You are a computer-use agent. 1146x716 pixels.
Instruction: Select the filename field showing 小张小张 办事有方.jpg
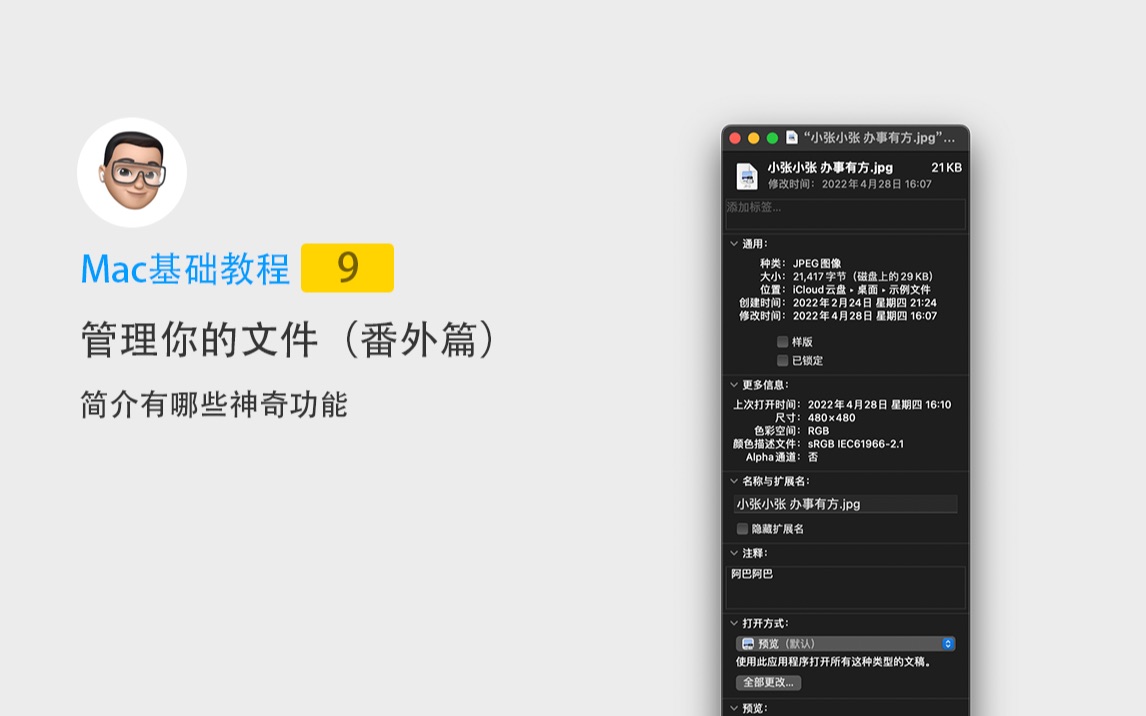coord(845,503)
